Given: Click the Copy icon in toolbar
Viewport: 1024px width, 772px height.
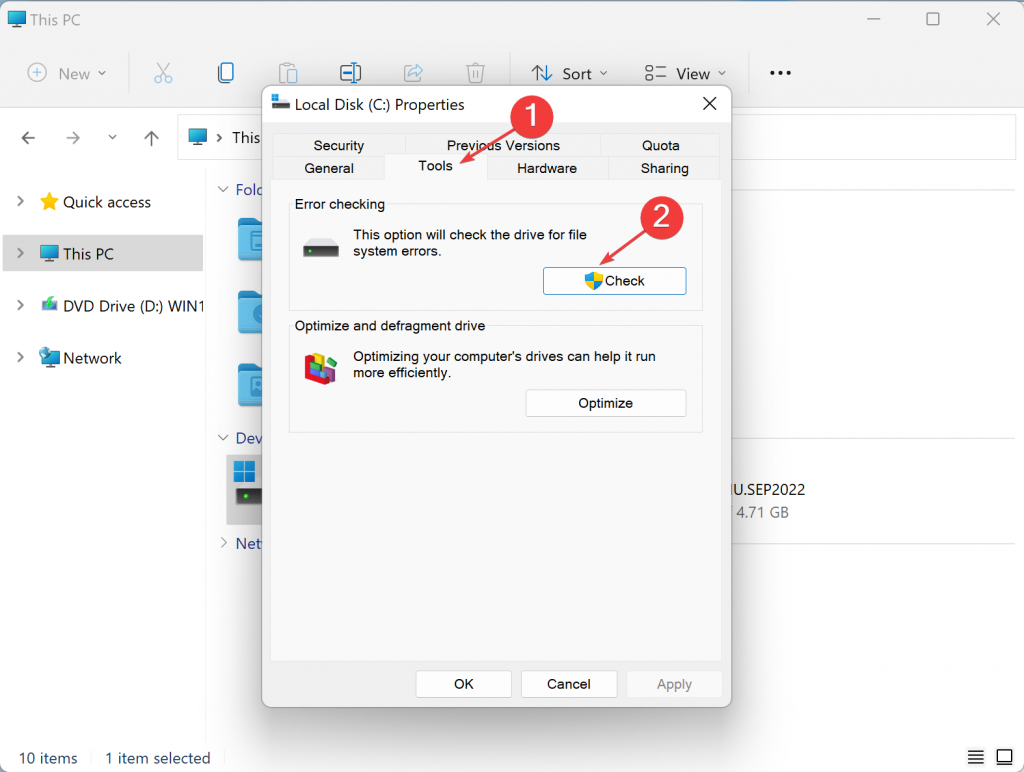Looking at the screenshot, I should 226,73.
